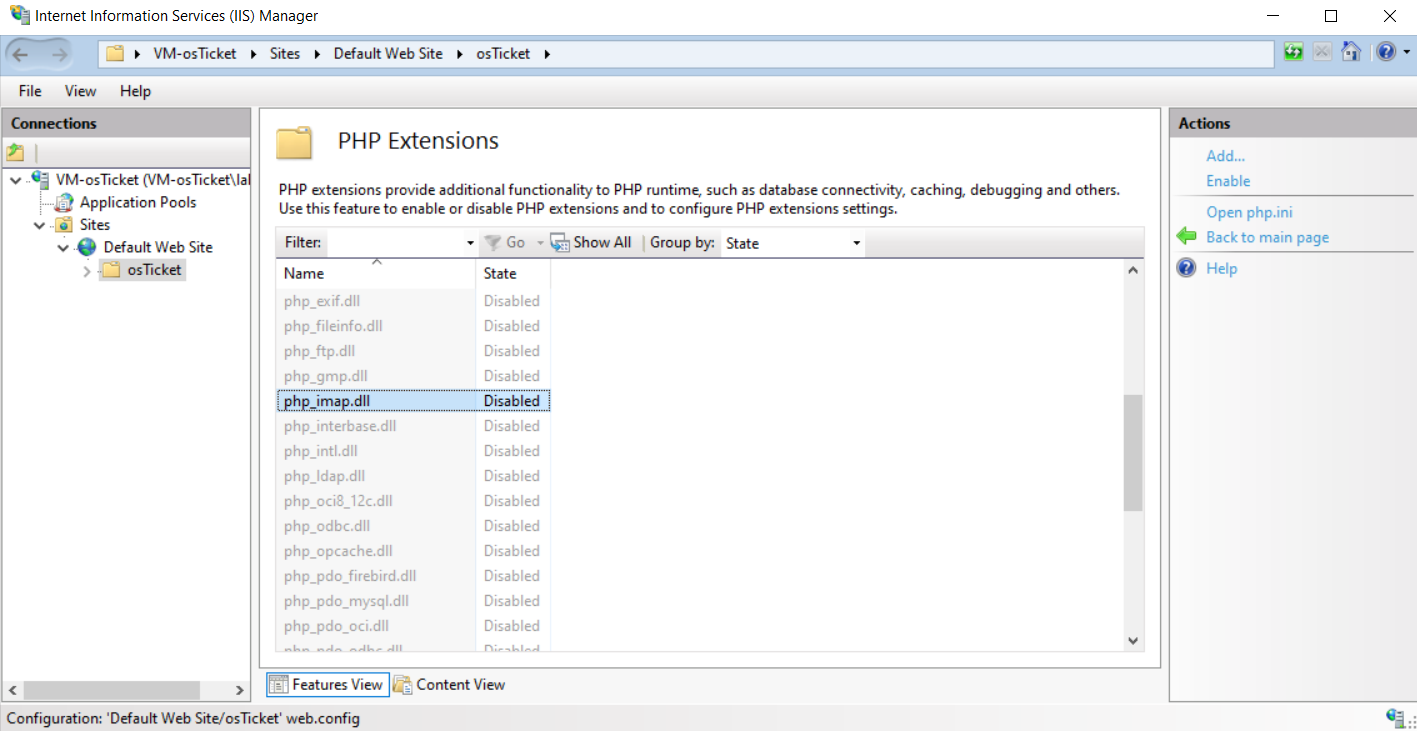
Task: Click the Content View tab icon
Action: pyautogui.click(x=402, y=685)
